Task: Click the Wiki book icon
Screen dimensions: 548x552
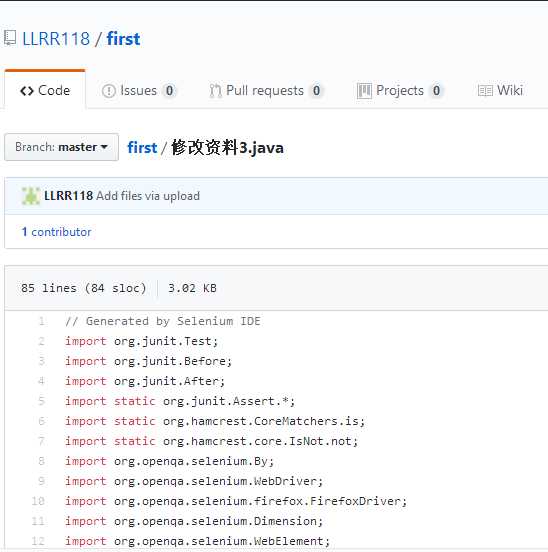Action: pos(485,91)
